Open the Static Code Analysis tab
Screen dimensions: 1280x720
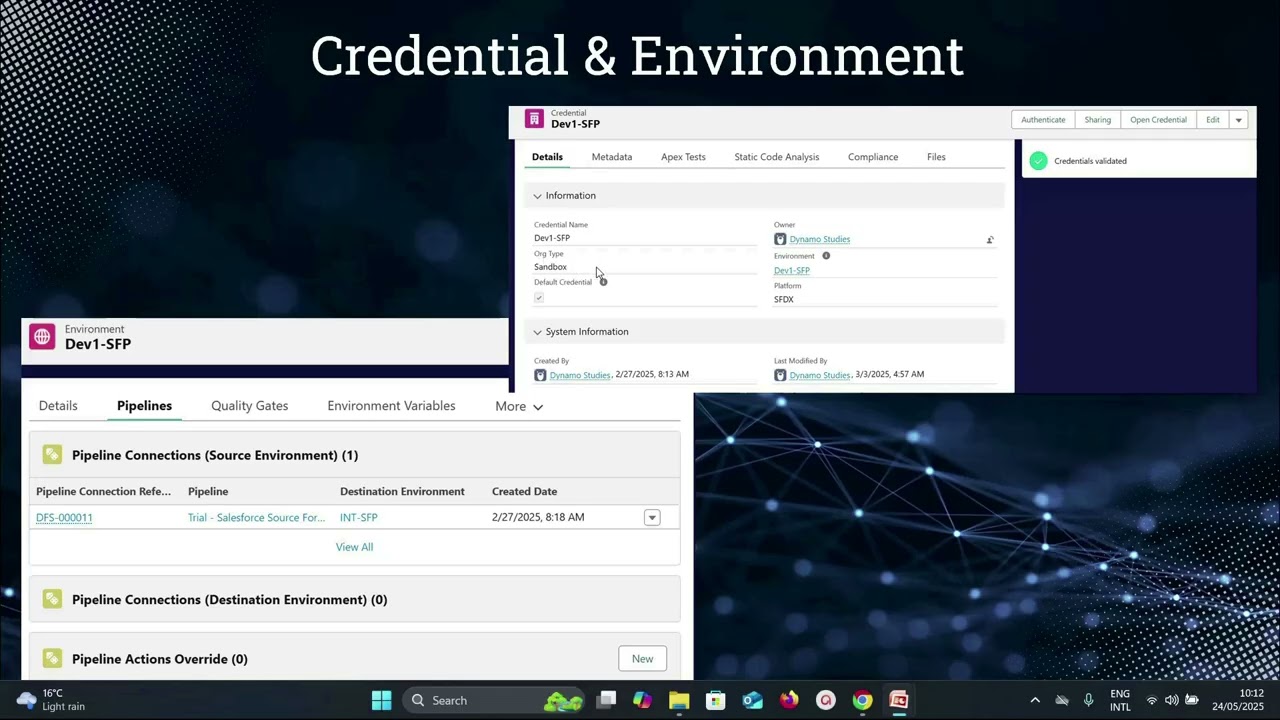pyautogui.click(x=776, y=157)
